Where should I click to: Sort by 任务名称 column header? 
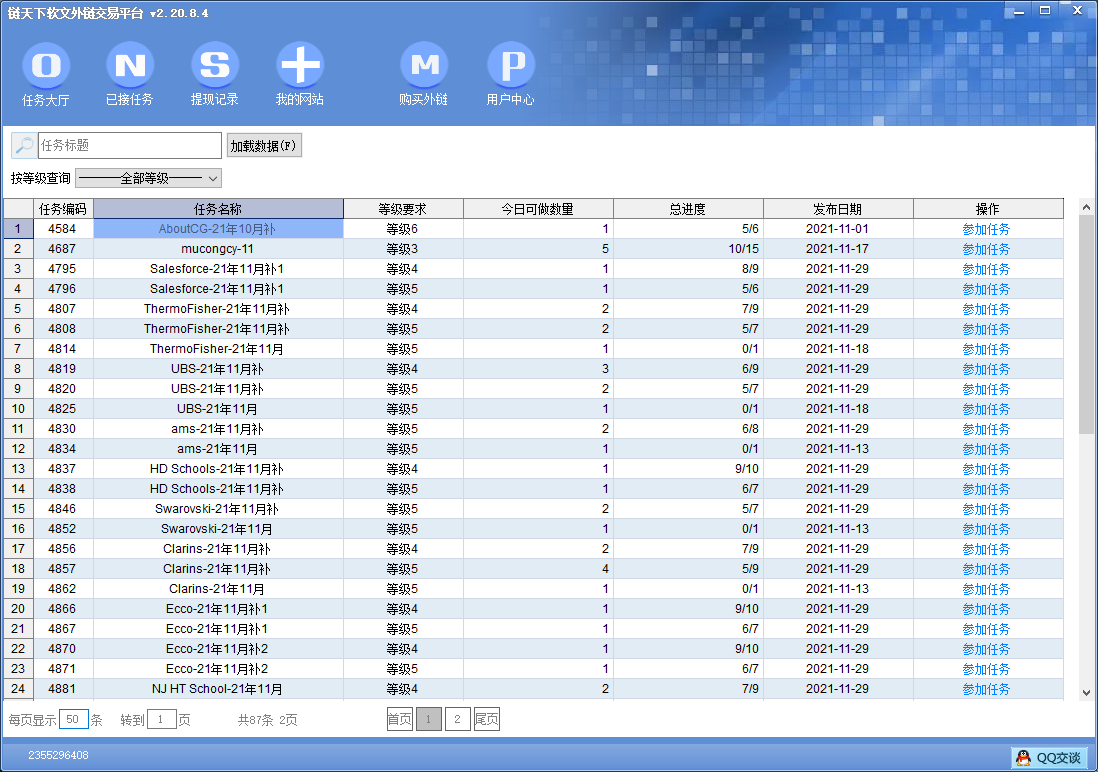click(218, 209)
